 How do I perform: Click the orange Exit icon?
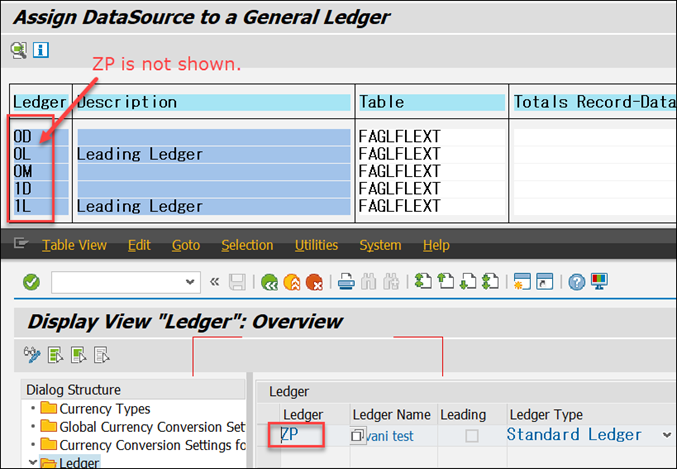coord(292,282)
